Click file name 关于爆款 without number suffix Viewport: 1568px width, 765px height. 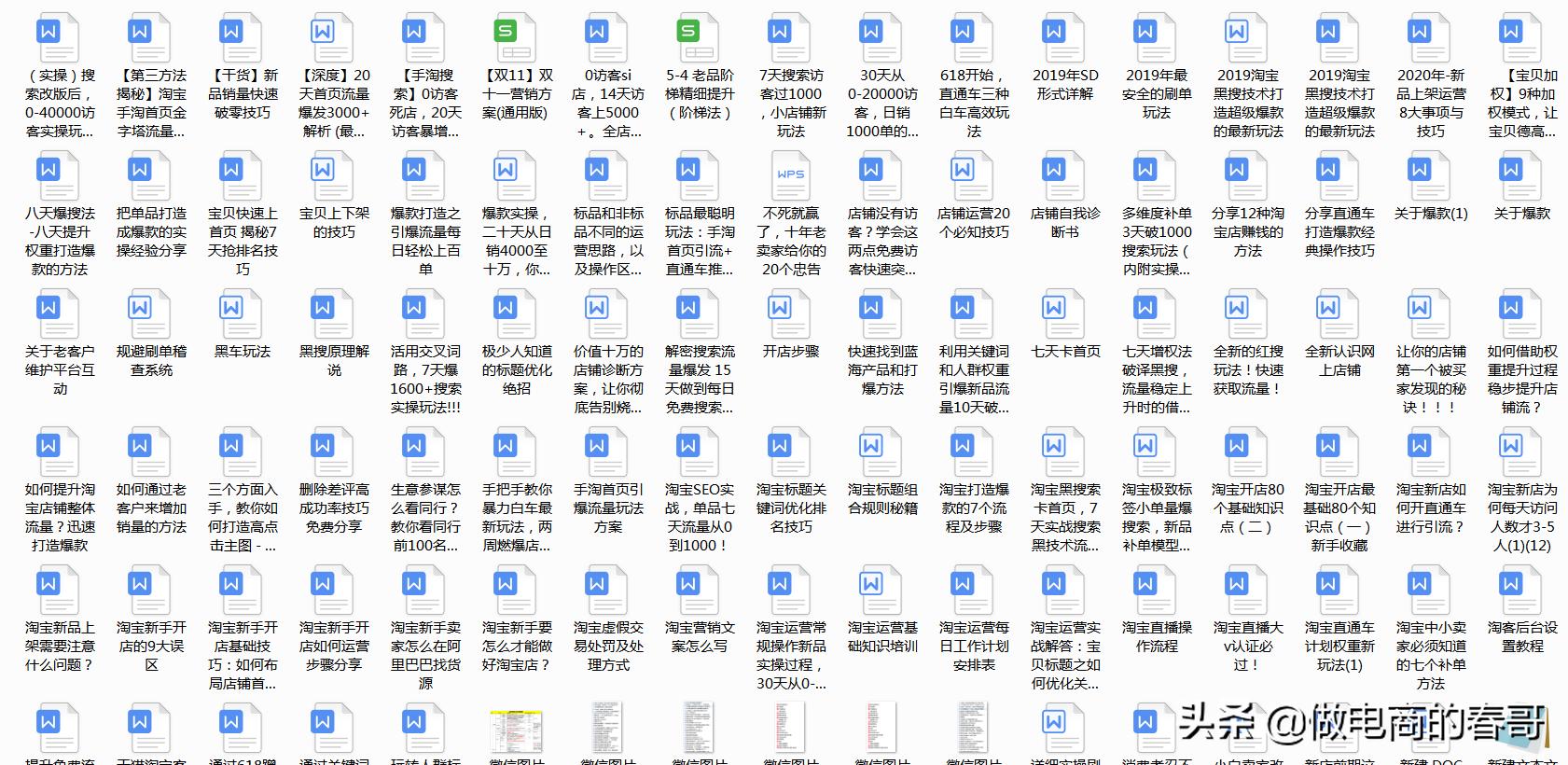tap(1522, 214)
